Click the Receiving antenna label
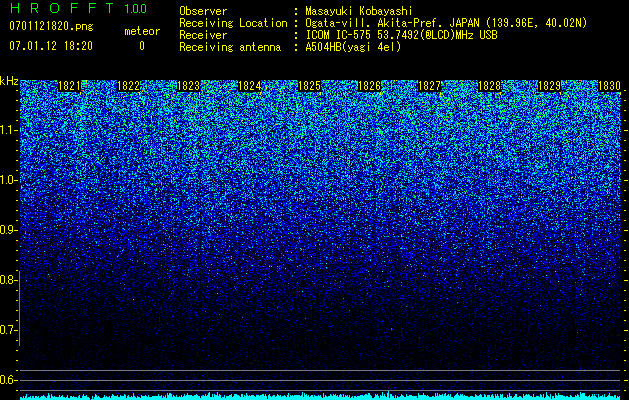The height and width of the screenshot is (400, 629). point(230,47)
